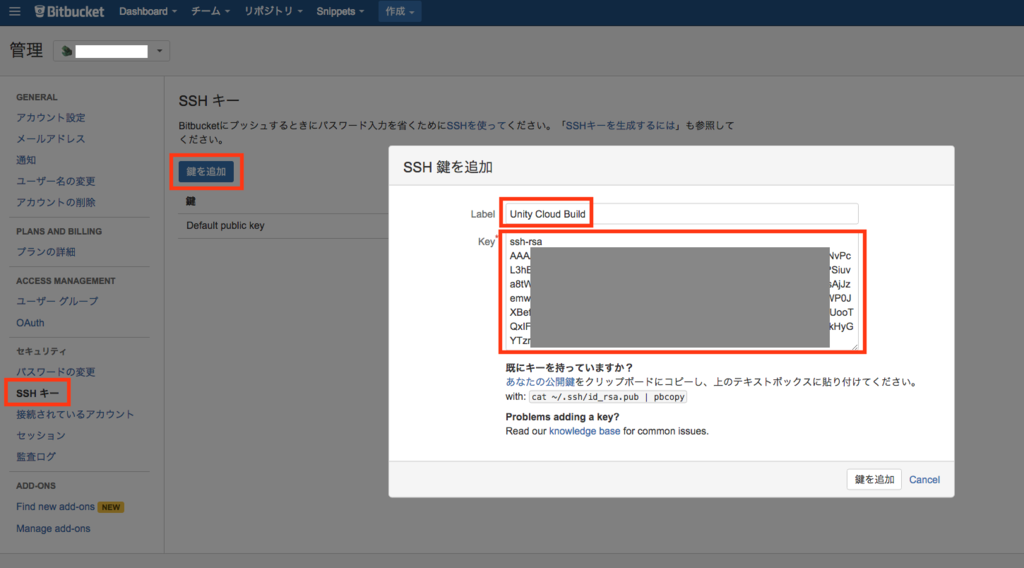Click the blue 鍵を追加 button on page

(x=206, y=172)
